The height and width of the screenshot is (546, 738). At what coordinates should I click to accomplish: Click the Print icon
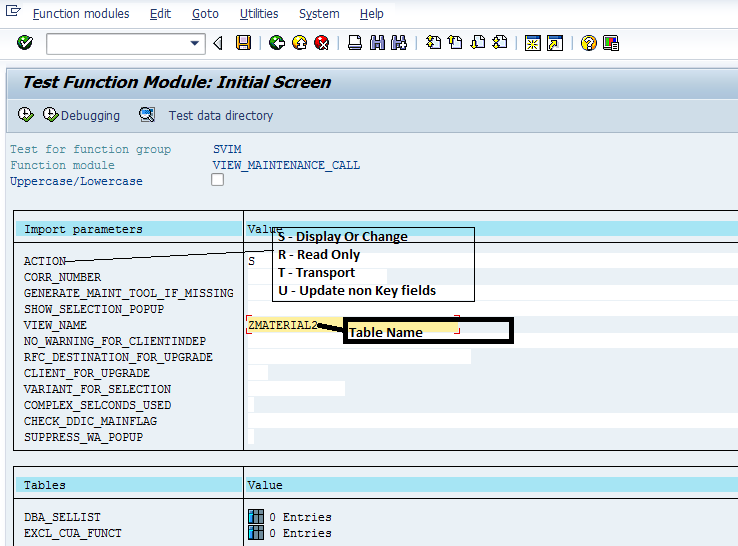click(355, 43)
